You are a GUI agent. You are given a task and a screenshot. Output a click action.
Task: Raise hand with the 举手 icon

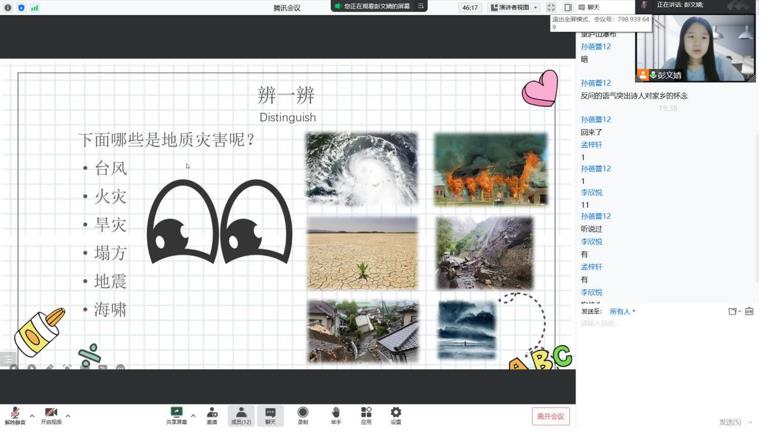(x=335, y=414)
